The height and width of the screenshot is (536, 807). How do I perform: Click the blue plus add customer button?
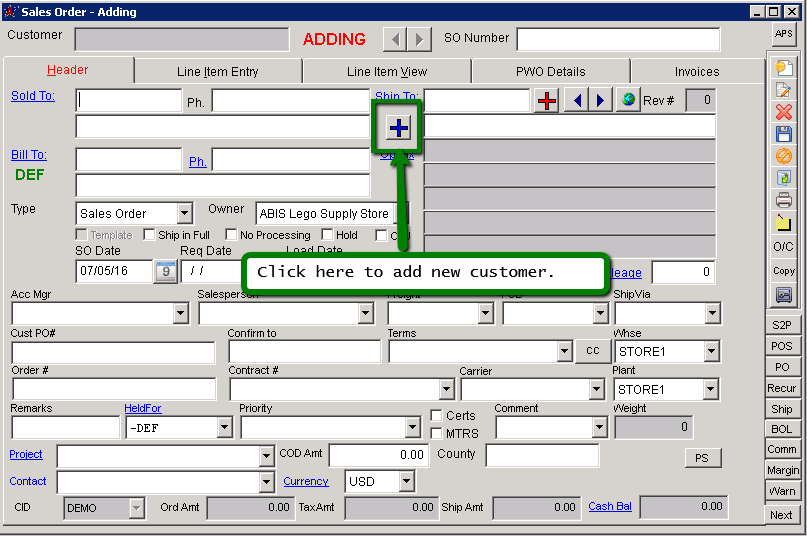click(398, 127)
